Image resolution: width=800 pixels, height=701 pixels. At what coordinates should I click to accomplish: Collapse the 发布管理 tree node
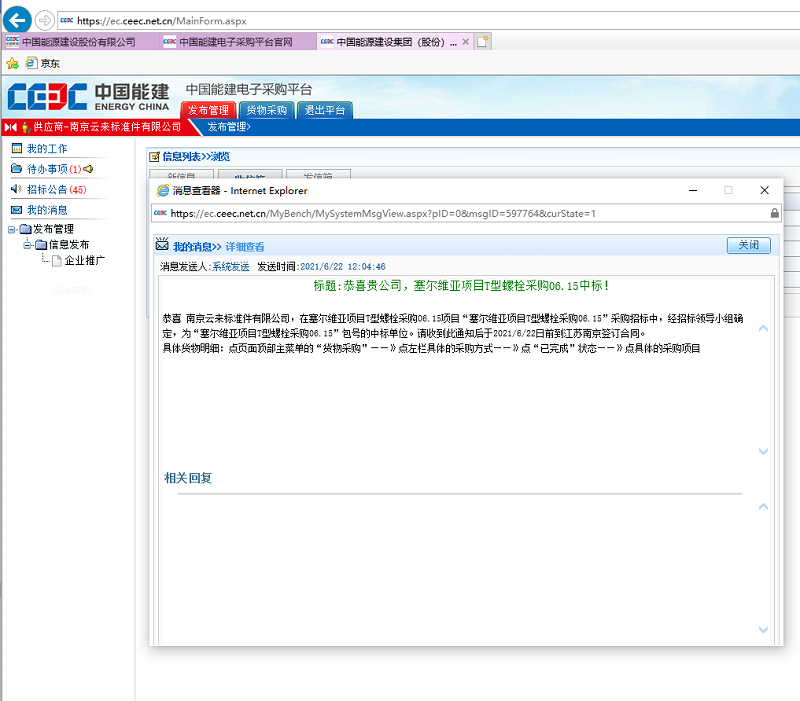click(11, 229)
